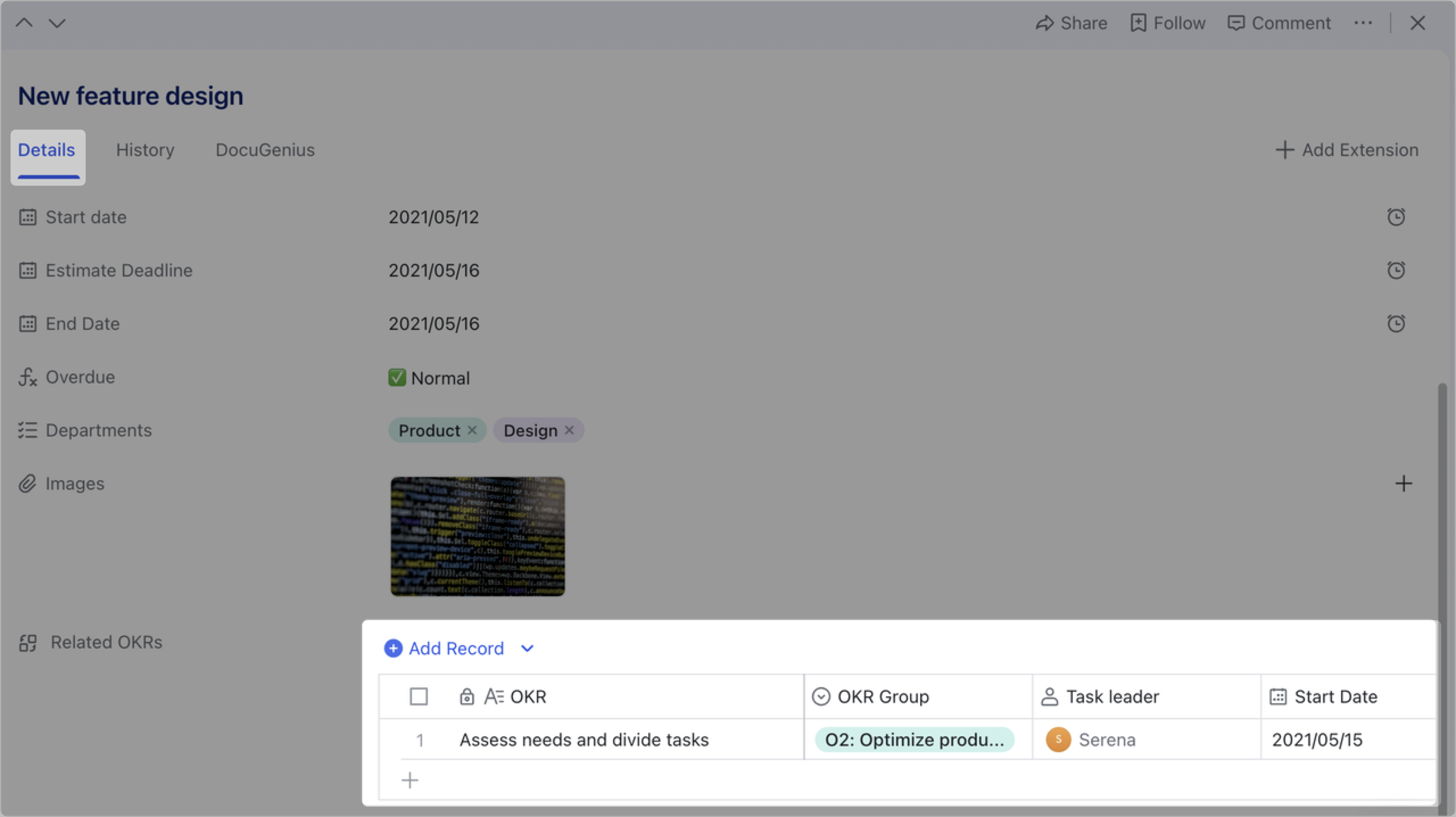The image size is (1456, 817).
Task: Remove the Design department tag
Action: (x=569, y=430)
